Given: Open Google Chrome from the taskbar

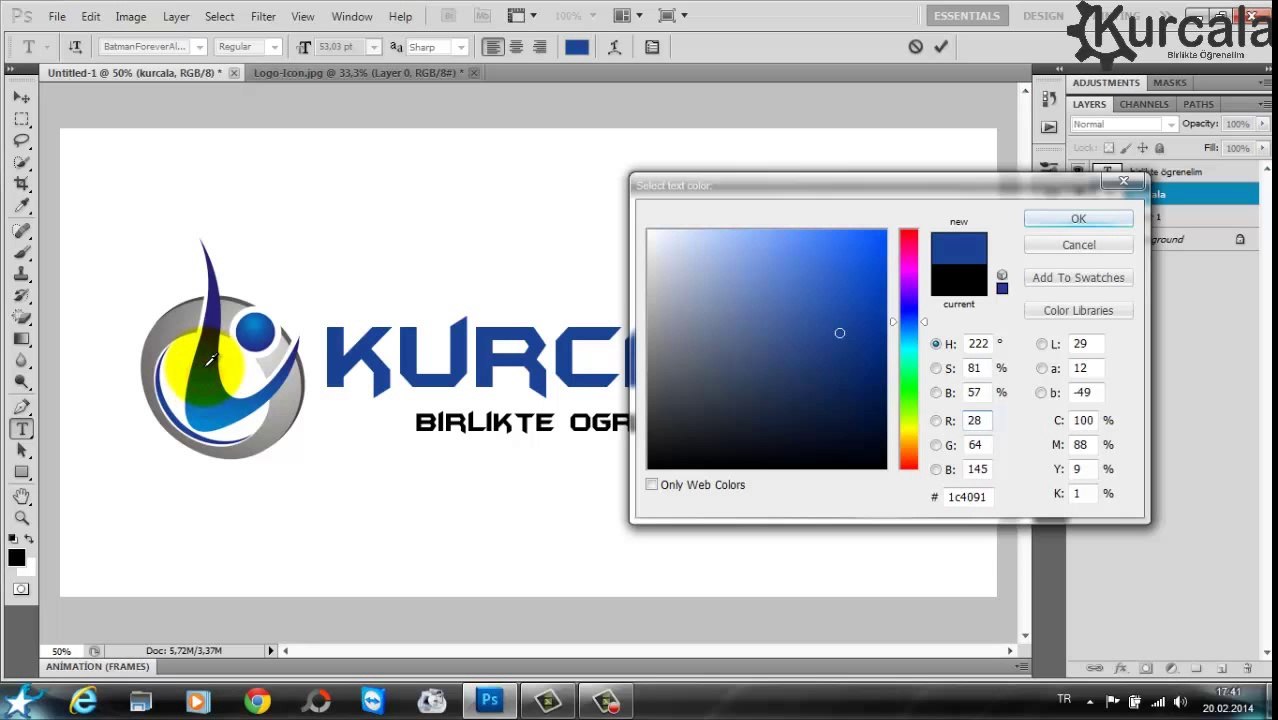Looking at the screenshot, I should coord(257,701).
